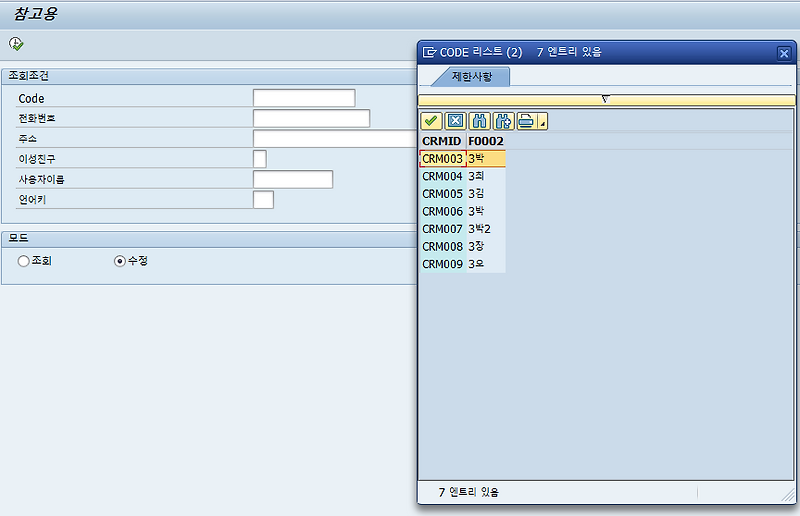Select row CRM003 in code list
This screenshot has height=516, width=800.
(462, 159)
